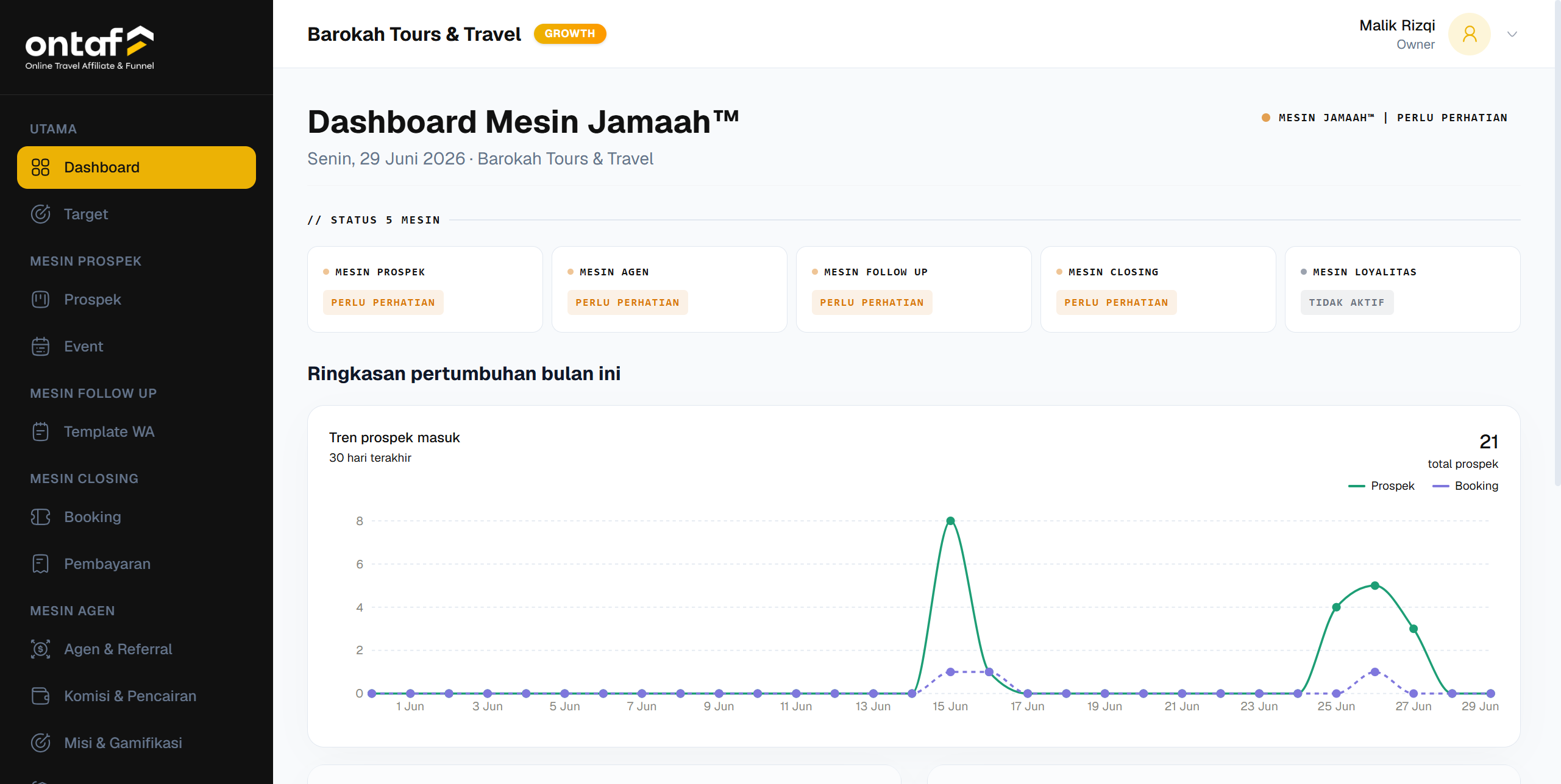Screen dimensions: 1561x784
Task: Click the 26 Jun prospek peak point
Action: click(x=1375, y=585)
